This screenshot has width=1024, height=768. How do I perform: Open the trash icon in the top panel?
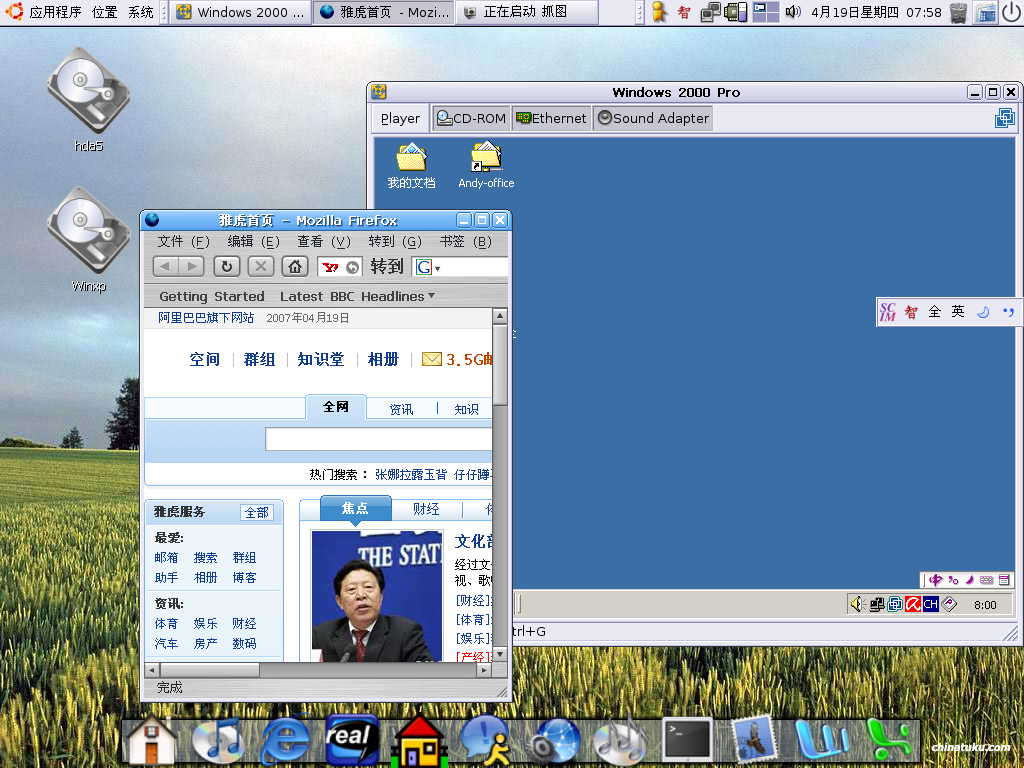coord(959,12)
